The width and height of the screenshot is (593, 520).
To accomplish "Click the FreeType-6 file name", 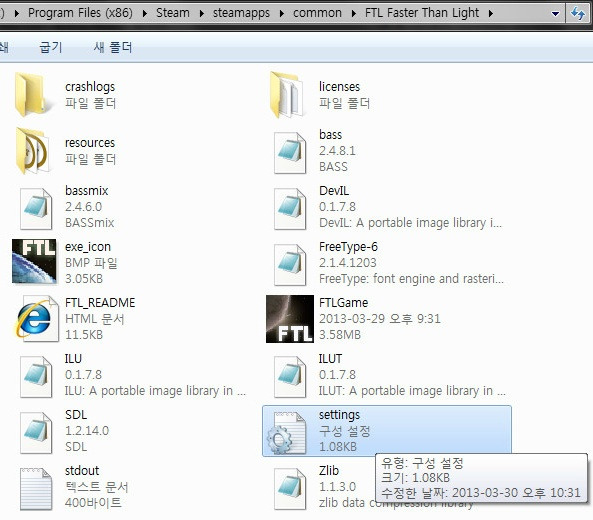I will coord(348,247).
